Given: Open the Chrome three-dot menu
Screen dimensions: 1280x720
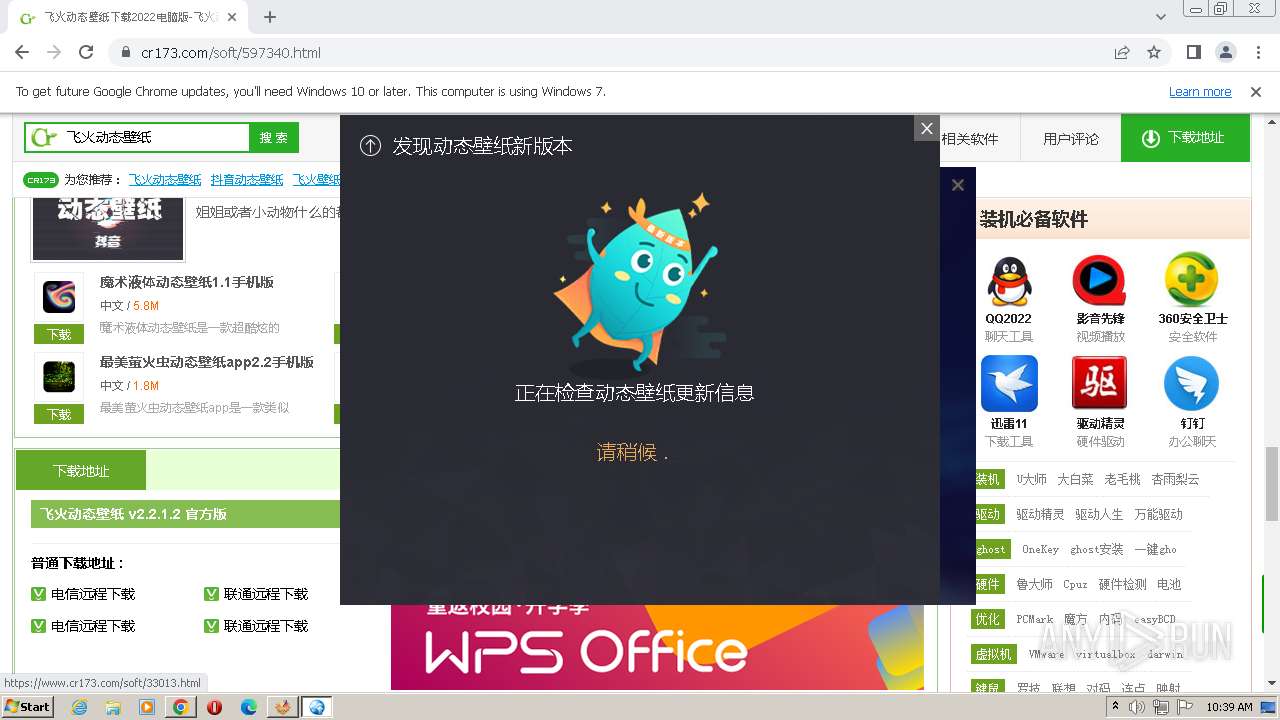Looking at the screenshot, I should tap(1257, 52).
